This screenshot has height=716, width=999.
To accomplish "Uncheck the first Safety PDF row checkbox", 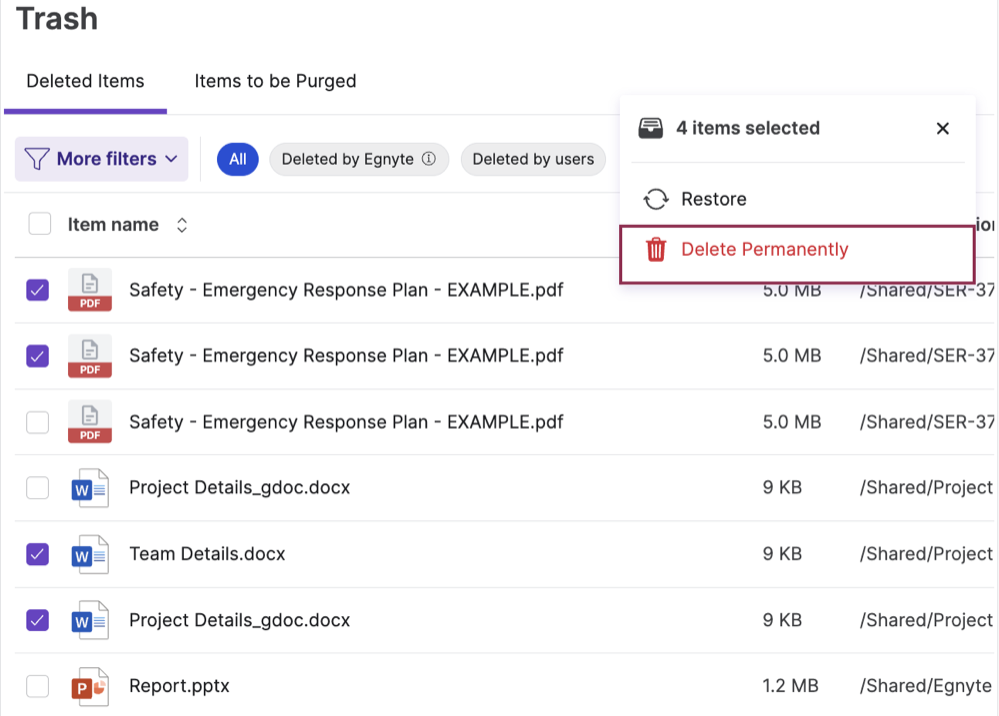I will click(37, 290).
